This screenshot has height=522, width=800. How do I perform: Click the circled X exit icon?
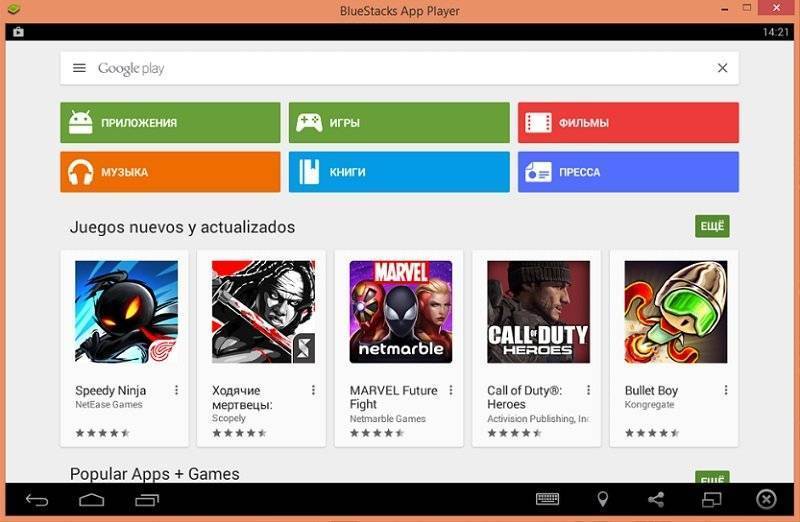pos(766,500)
